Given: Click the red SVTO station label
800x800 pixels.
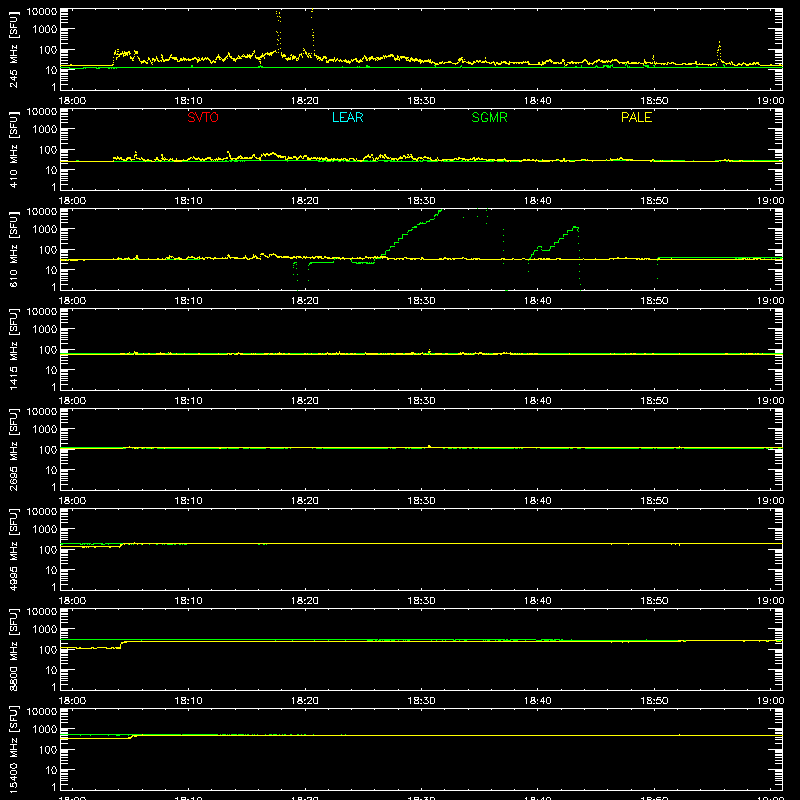Looking at the screenshot, I should (x=203, y=117).
